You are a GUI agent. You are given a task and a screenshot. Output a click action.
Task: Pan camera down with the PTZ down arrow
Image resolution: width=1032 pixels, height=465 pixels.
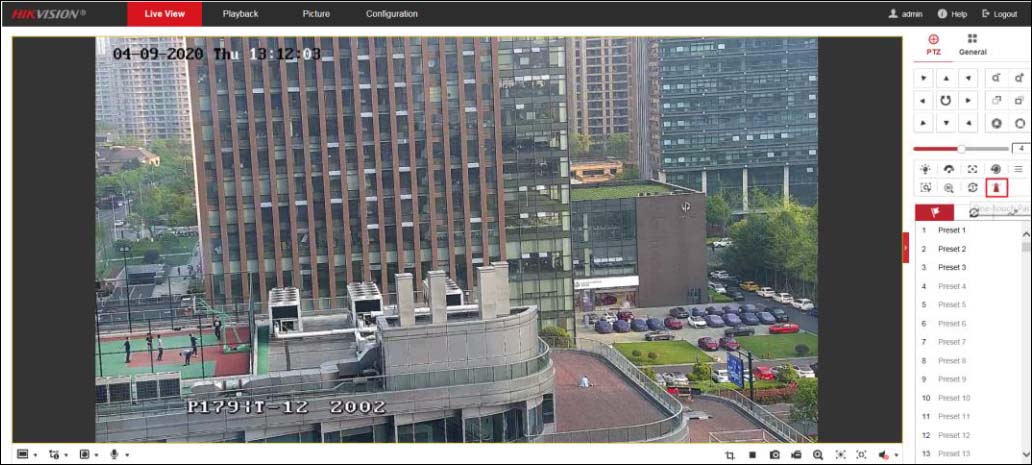(x=946, y=123)
